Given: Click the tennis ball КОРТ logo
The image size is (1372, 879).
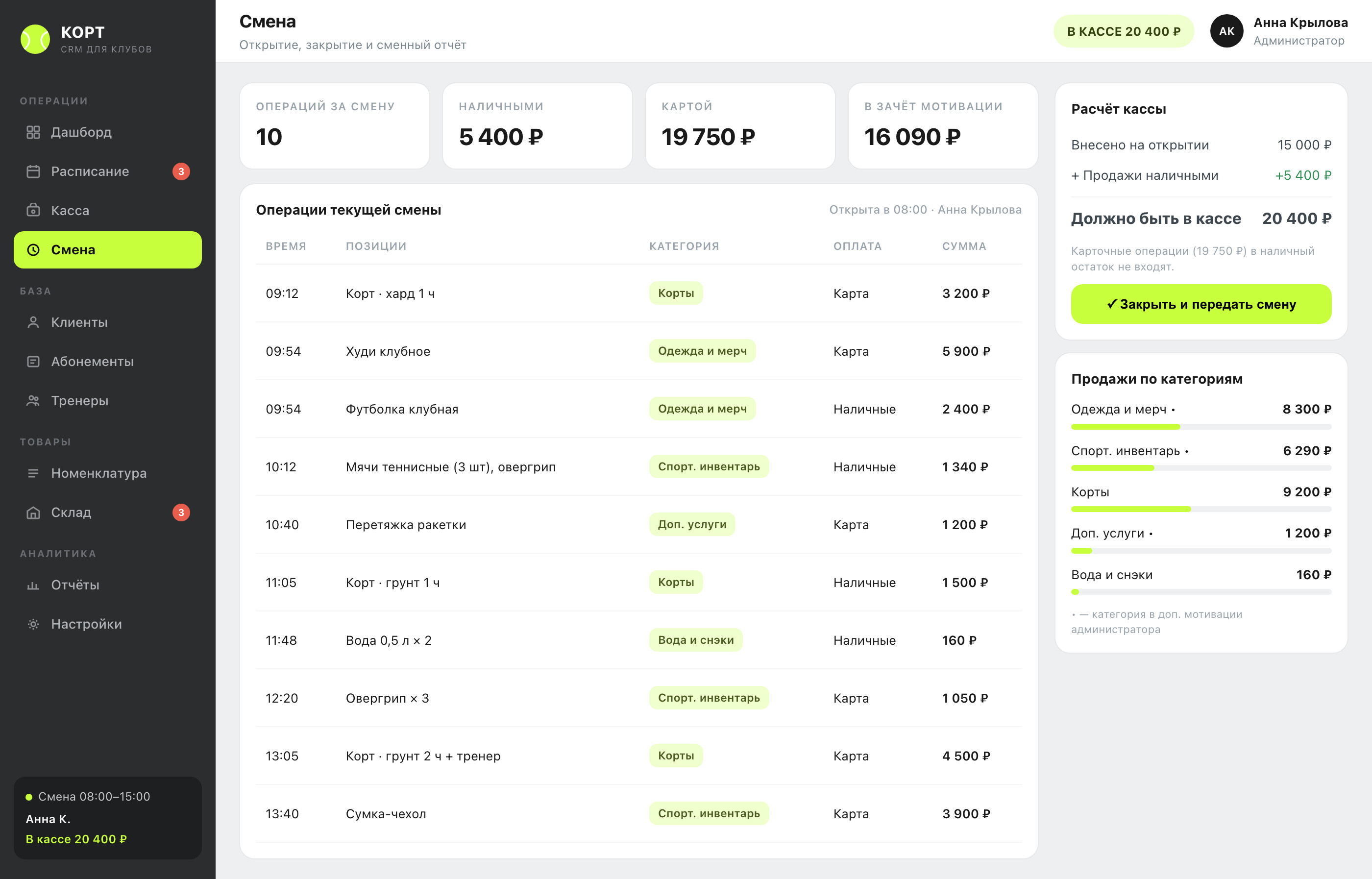Looking at the screenshot, I should coord(35,39).
